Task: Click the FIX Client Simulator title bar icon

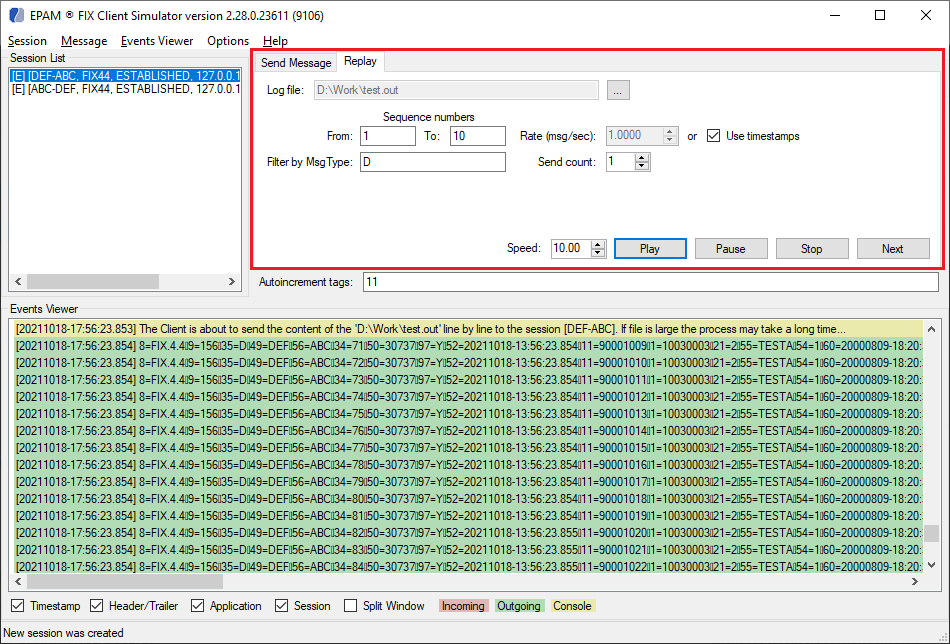Action: pyautogui.click(x=16, y=15)
